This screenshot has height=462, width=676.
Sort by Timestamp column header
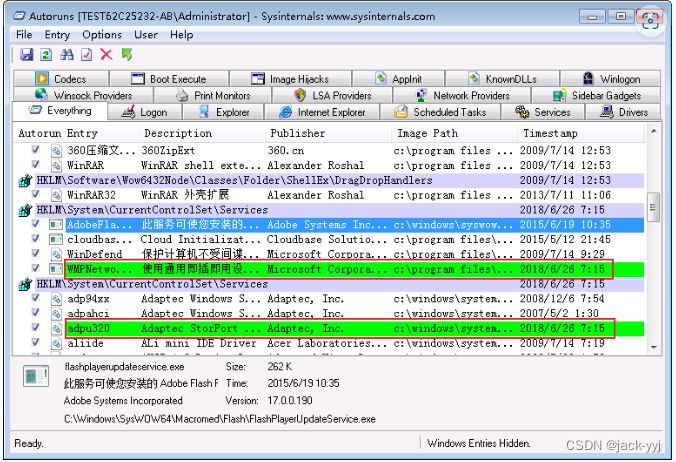click(x=581, y=134)
